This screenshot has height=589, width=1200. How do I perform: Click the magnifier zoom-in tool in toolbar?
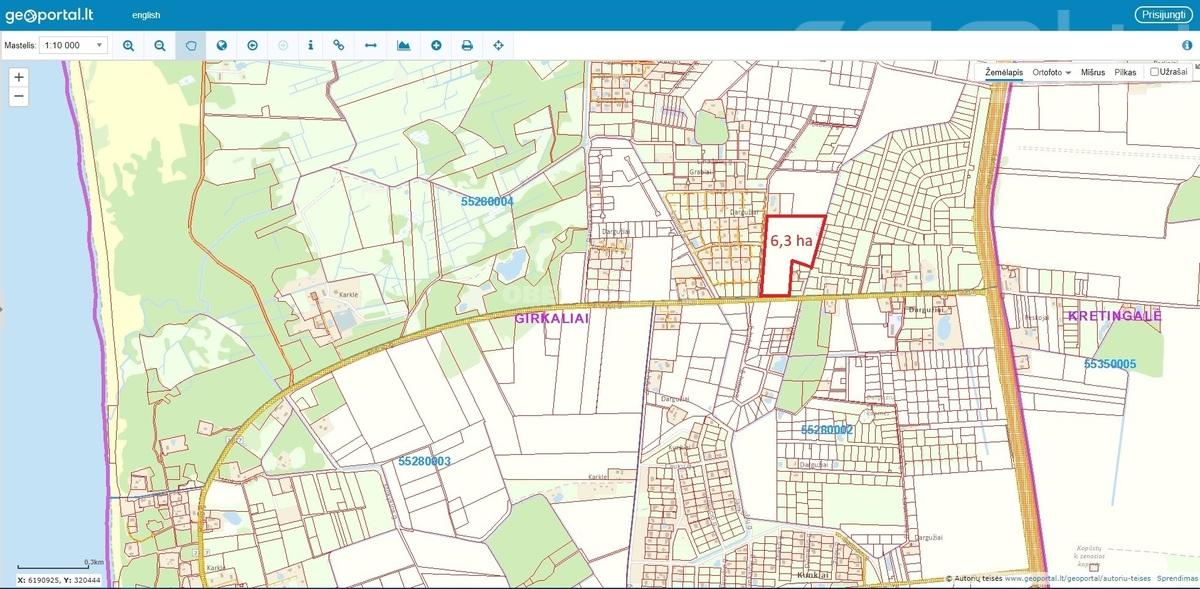(128, 45)
